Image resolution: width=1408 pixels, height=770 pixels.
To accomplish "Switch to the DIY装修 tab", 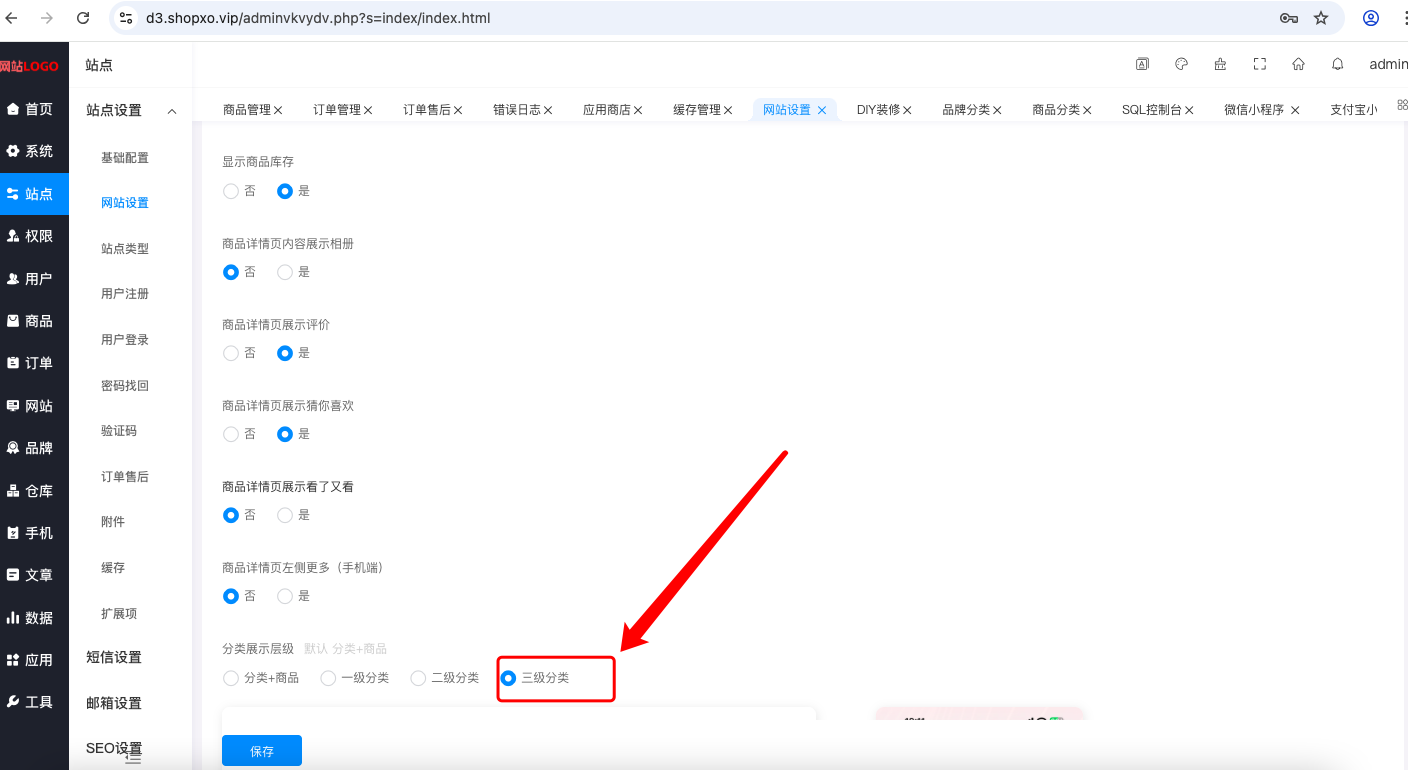I will (x=878, y=110).
